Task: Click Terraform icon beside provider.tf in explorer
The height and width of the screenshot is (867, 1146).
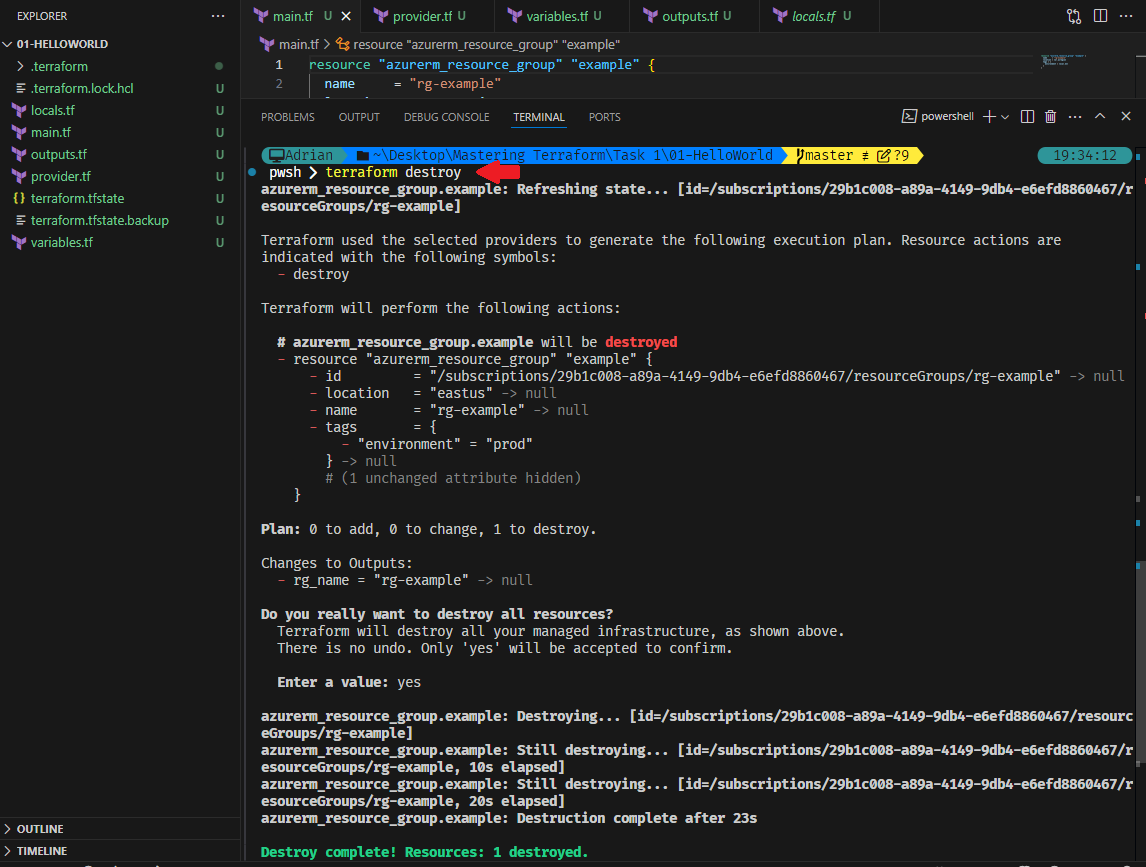Action: coord(20,176)
